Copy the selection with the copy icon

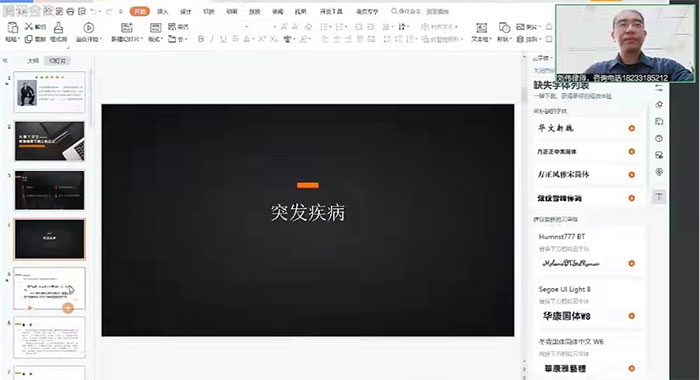pos(29,39)
